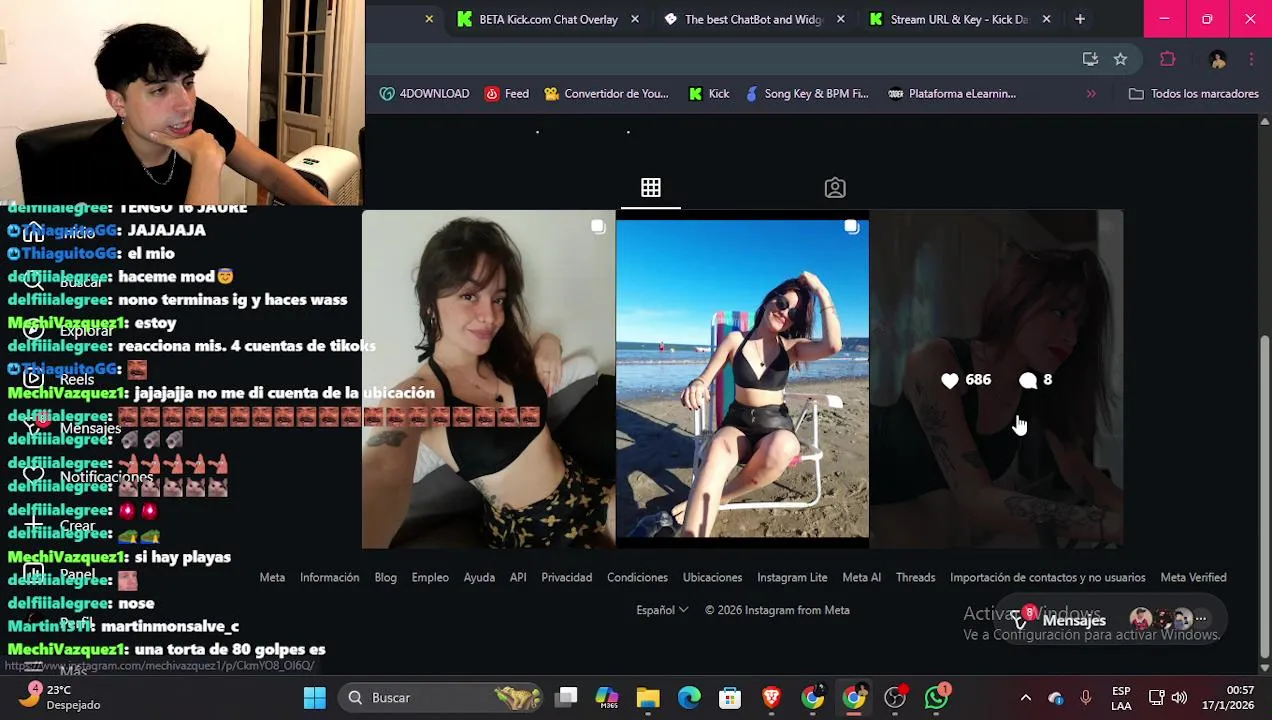Close the BETA Kick.com Chat Overlay tab
Screen dimensions: 1272x720
(x=635, y=19)
